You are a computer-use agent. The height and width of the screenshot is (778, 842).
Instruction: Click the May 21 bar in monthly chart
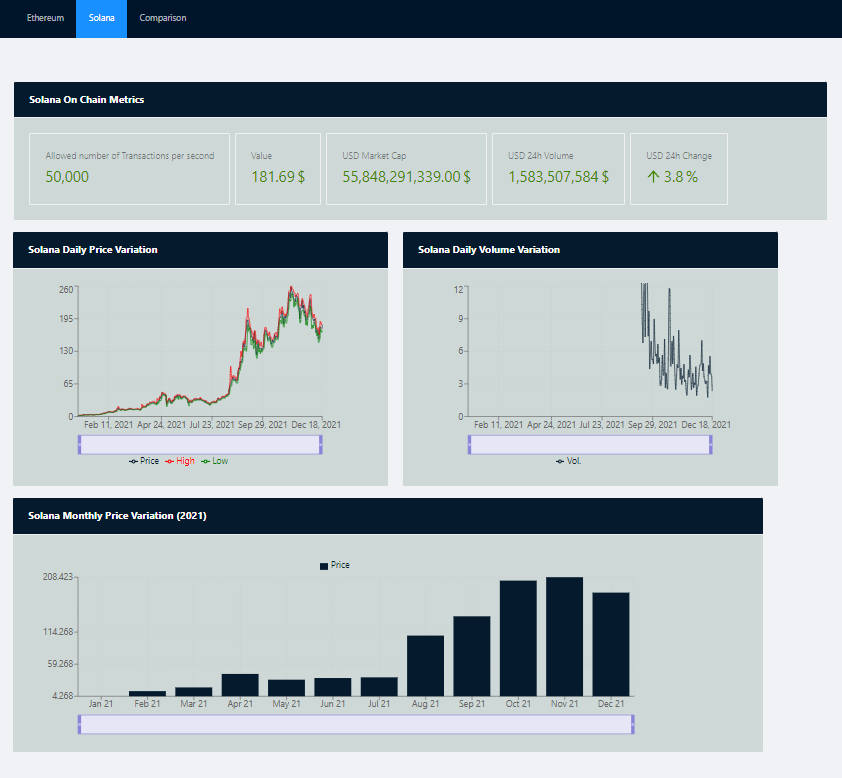click(286, 688)
